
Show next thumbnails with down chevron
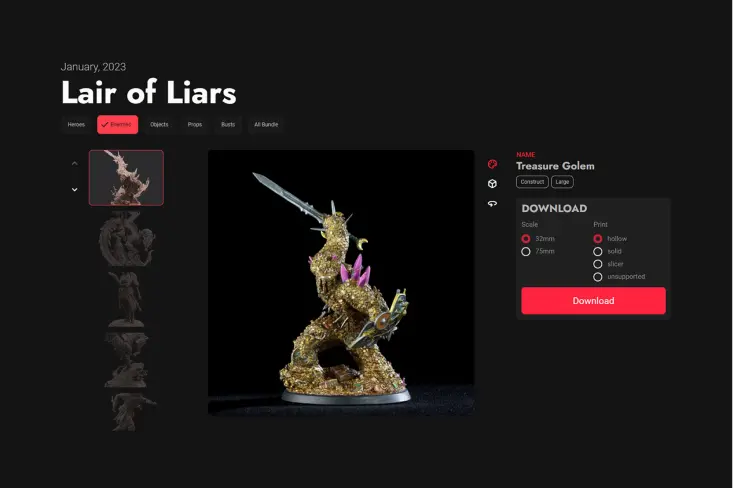click(75, 189)
